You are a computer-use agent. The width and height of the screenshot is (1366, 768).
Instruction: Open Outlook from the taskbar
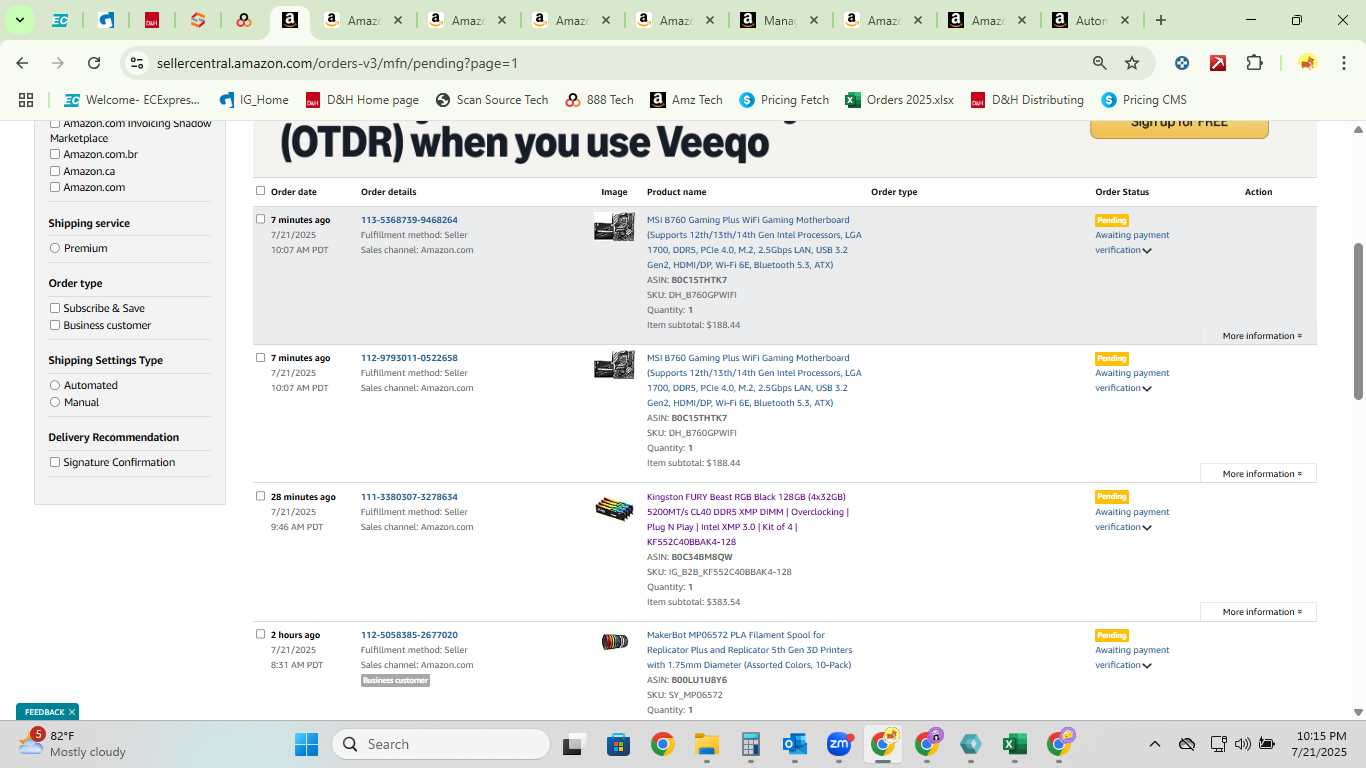795,744
